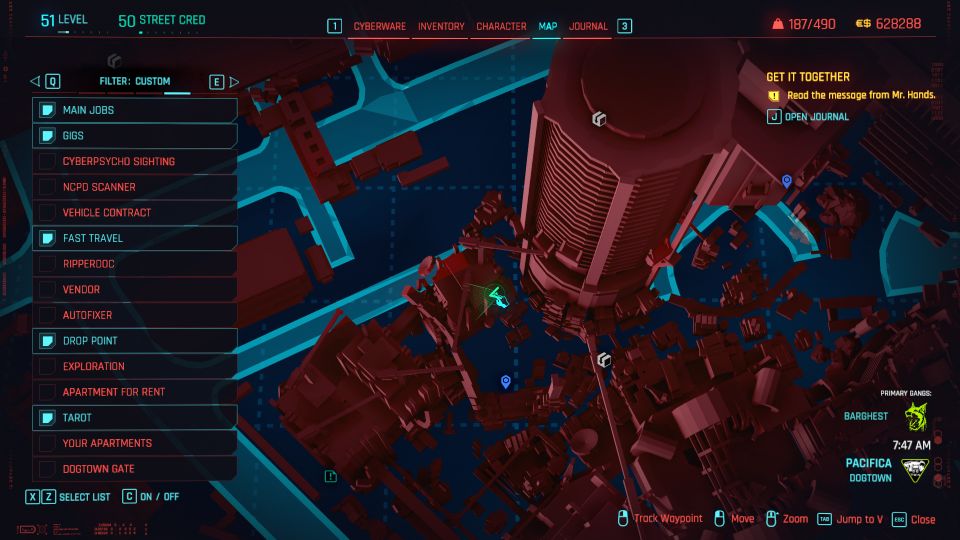Select the Tarot filter row label
The image size is (960, 540).
(x=77, y=418)
